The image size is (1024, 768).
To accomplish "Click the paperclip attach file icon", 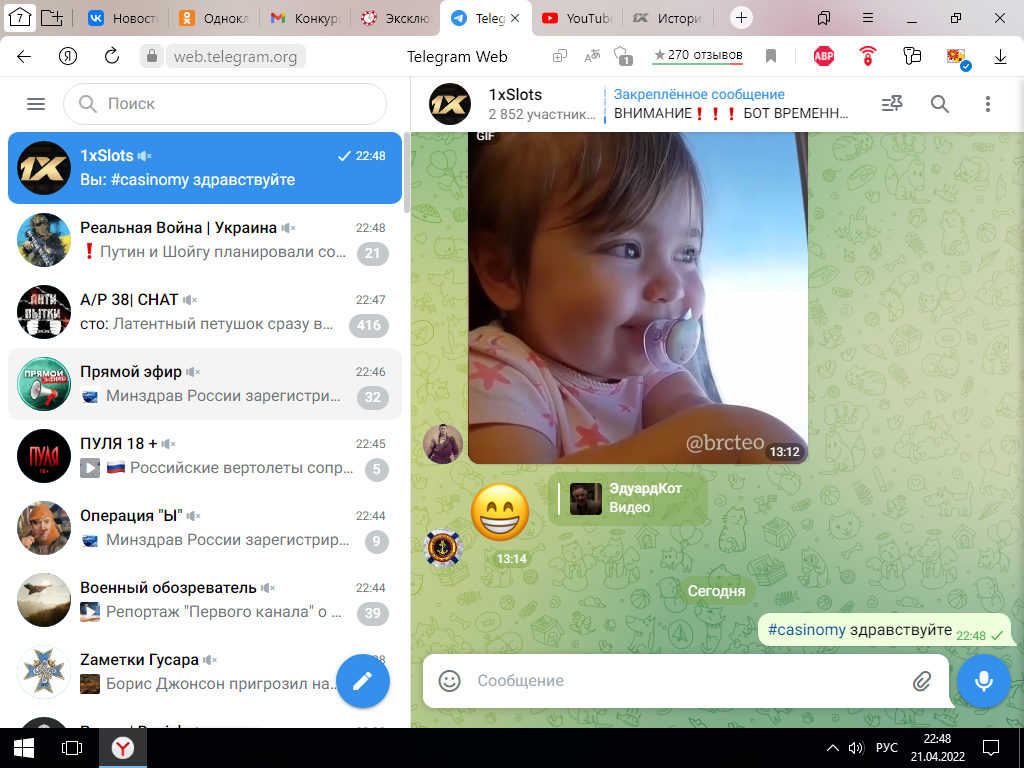I will click(922, 681).
